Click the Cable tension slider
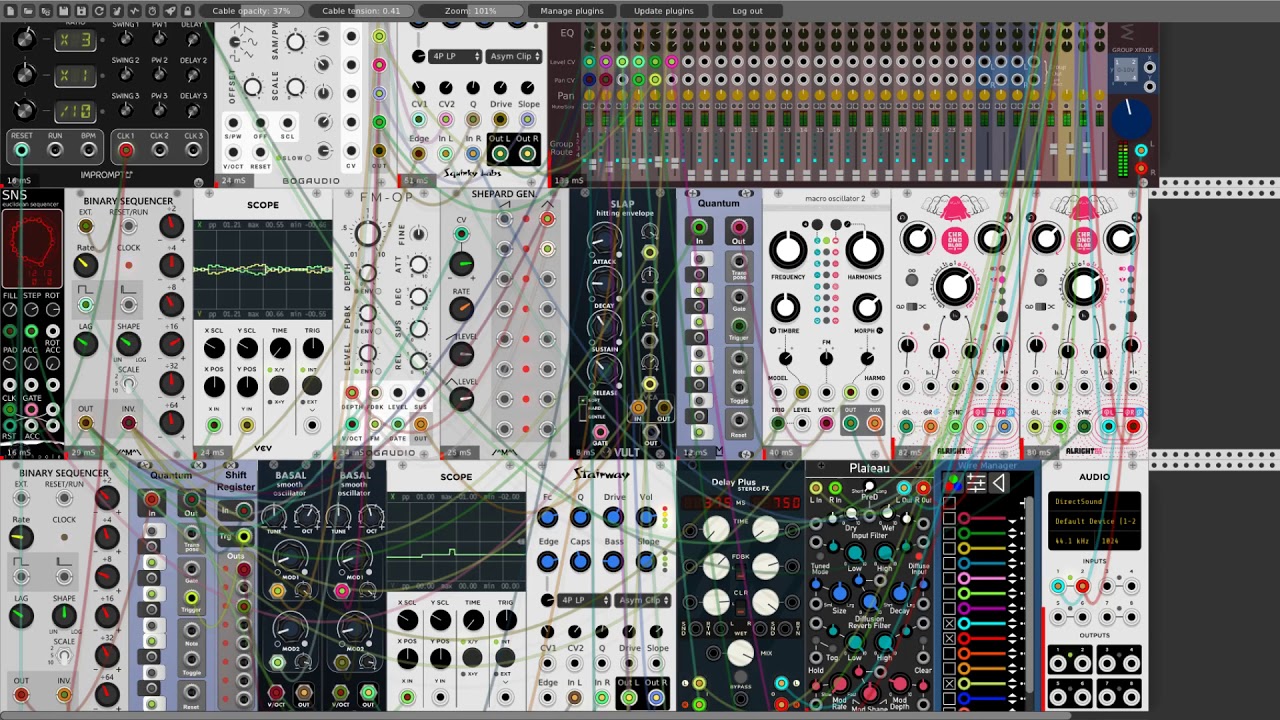Image resolution: width=1280 pixels, height=720 pixels. 361,11
